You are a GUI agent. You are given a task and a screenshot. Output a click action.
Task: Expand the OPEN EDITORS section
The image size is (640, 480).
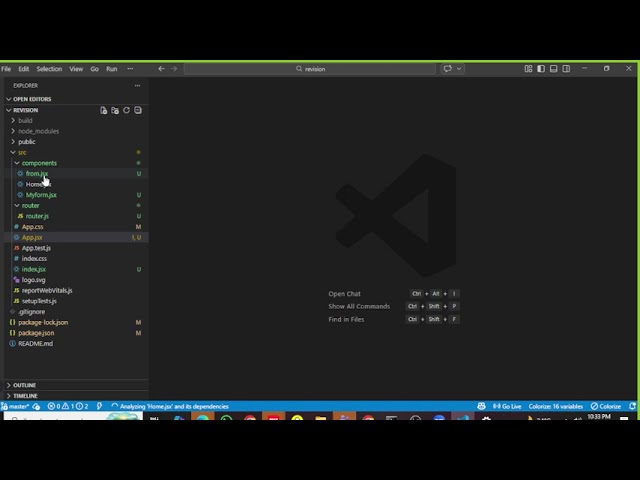pyautogui.click(x=76, y=99)
